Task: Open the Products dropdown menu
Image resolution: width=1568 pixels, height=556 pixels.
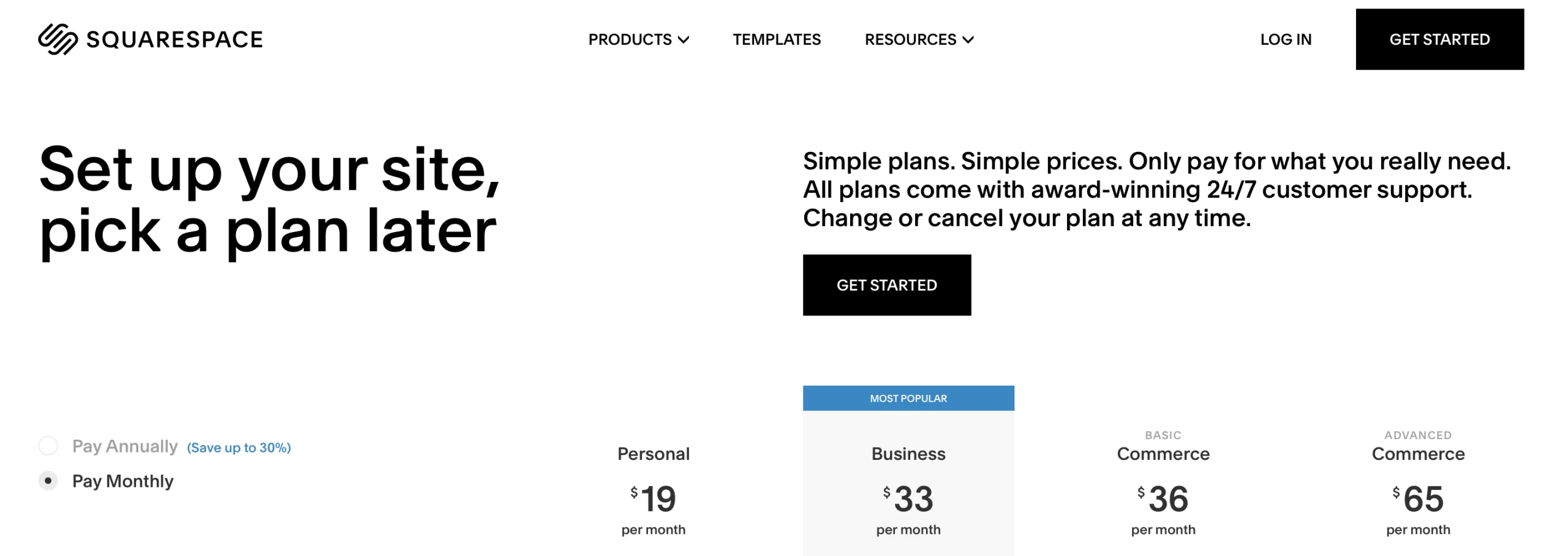Action: (x=630, y=40)
